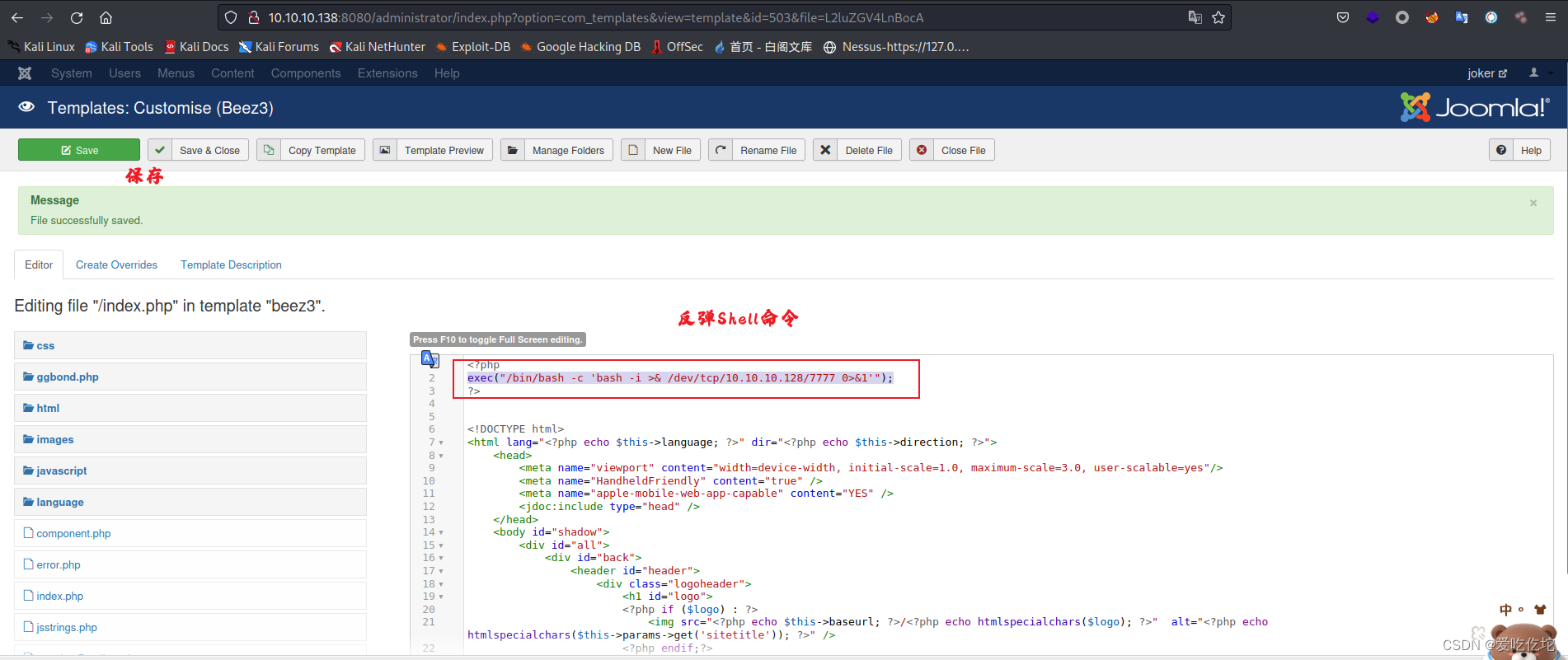1568x660 pixels.
Task: Expand the javascript folder
Action: pos(190,470)
